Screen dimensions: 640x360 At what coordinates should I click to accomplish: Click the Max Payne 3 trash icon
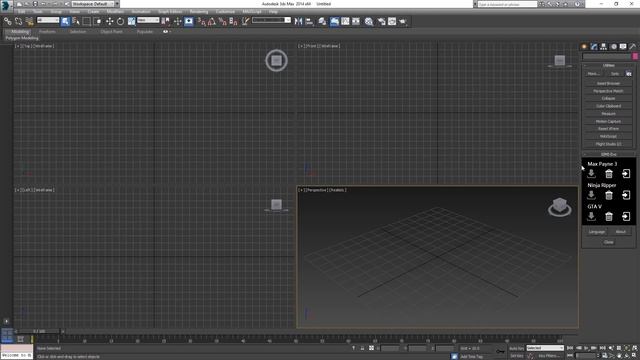(609, 173)
